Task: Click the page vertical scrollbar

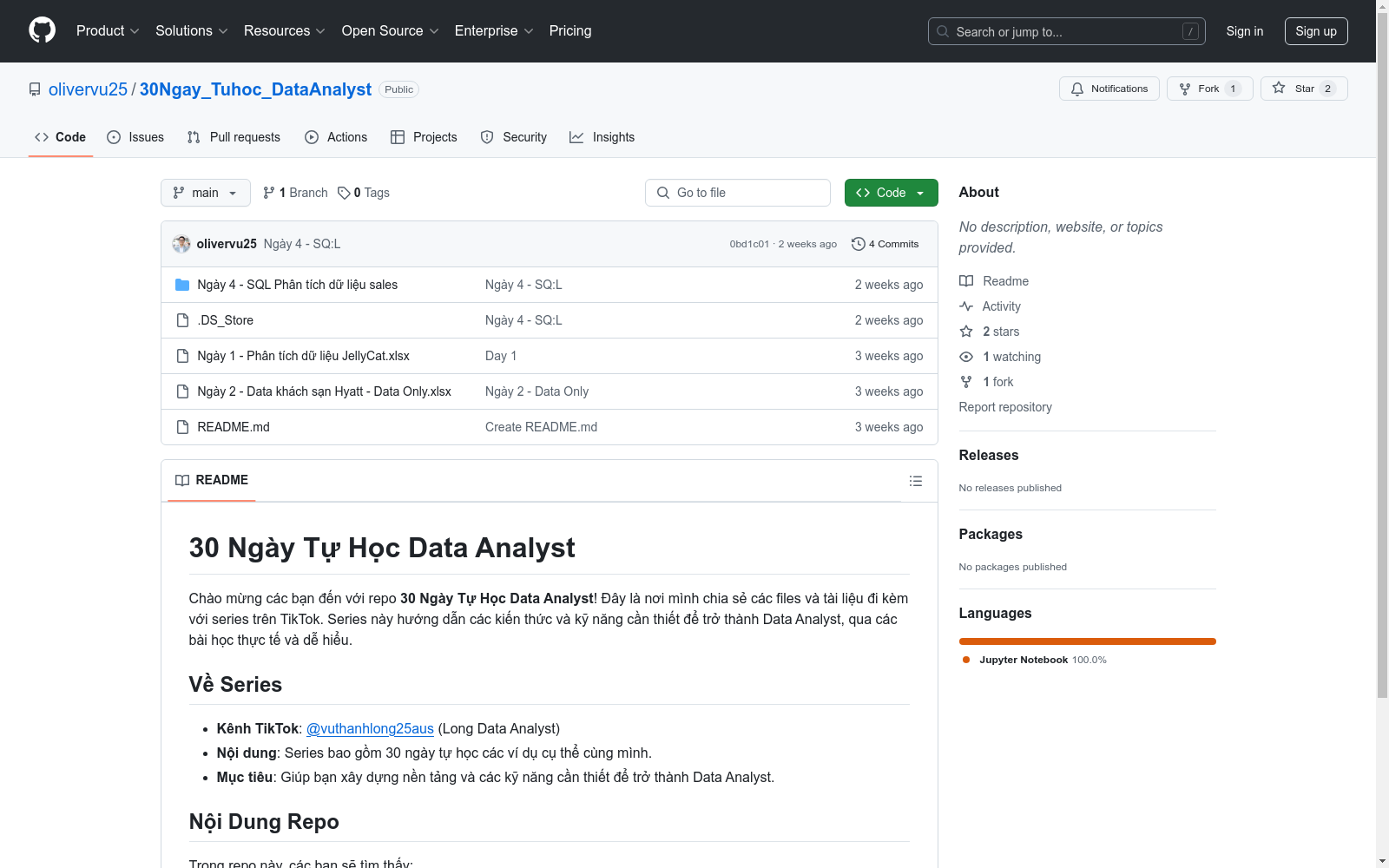Action: coord(1382,356)
